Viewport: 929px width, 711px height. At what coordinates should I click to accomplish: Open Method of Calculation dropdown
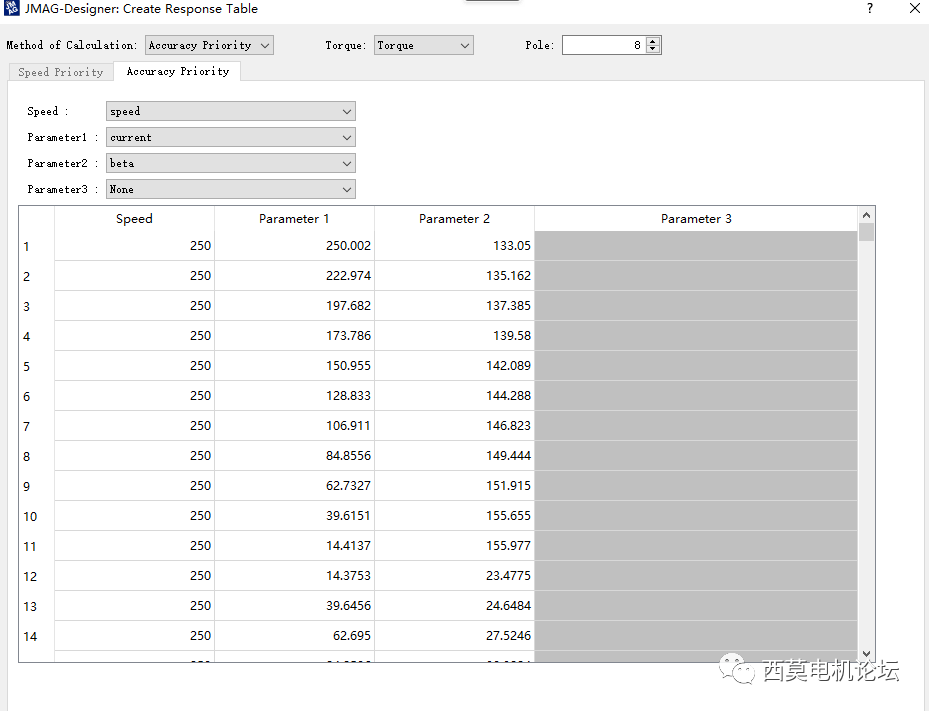[209, 46]
